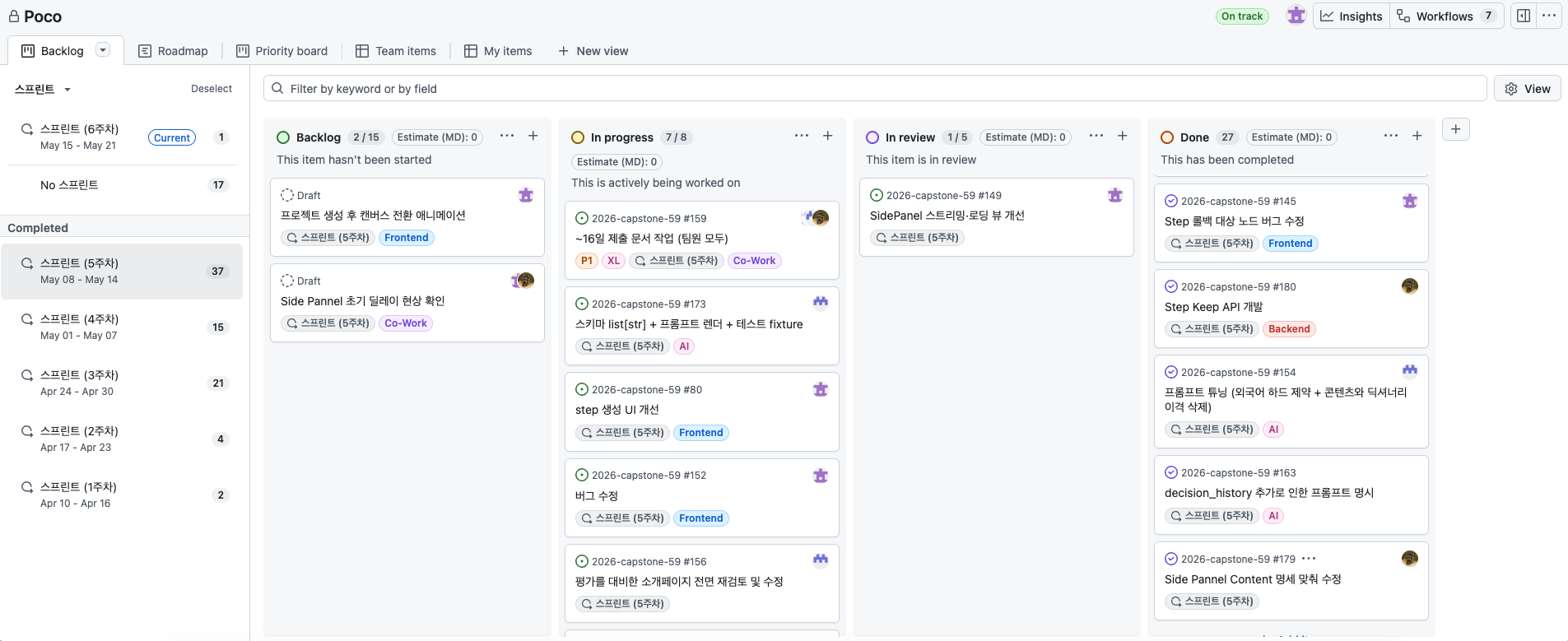
Task: Select 스프린트 (2주차) in sidebar
Action: [123, 439]
